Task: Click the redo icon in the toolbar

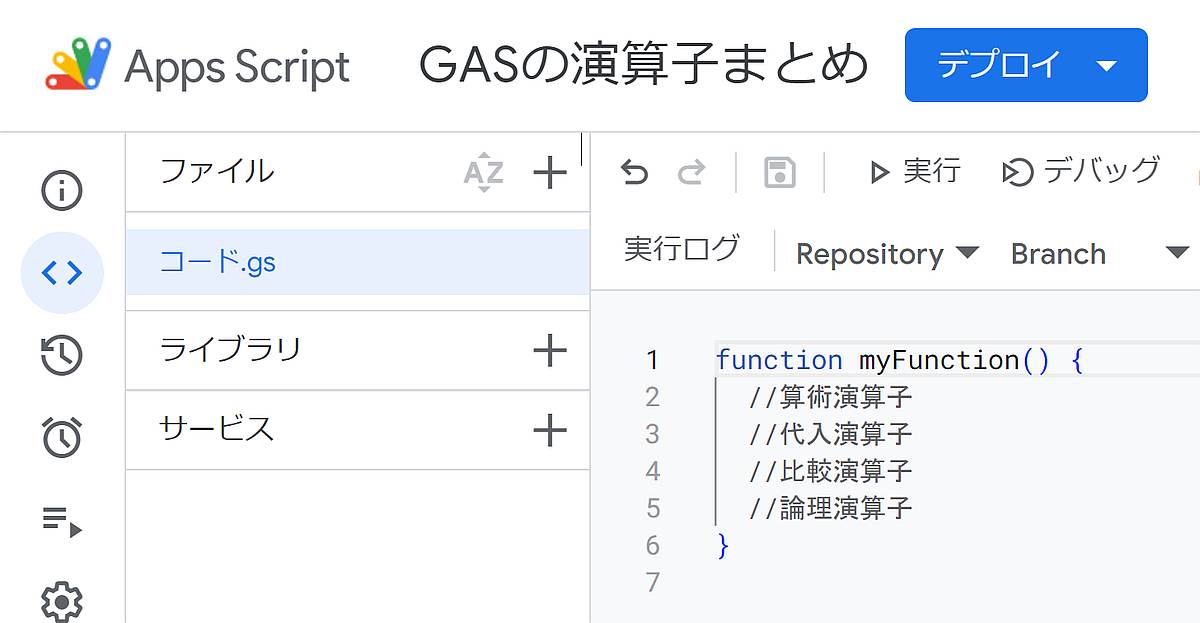Action: click(x=690, y=171)
